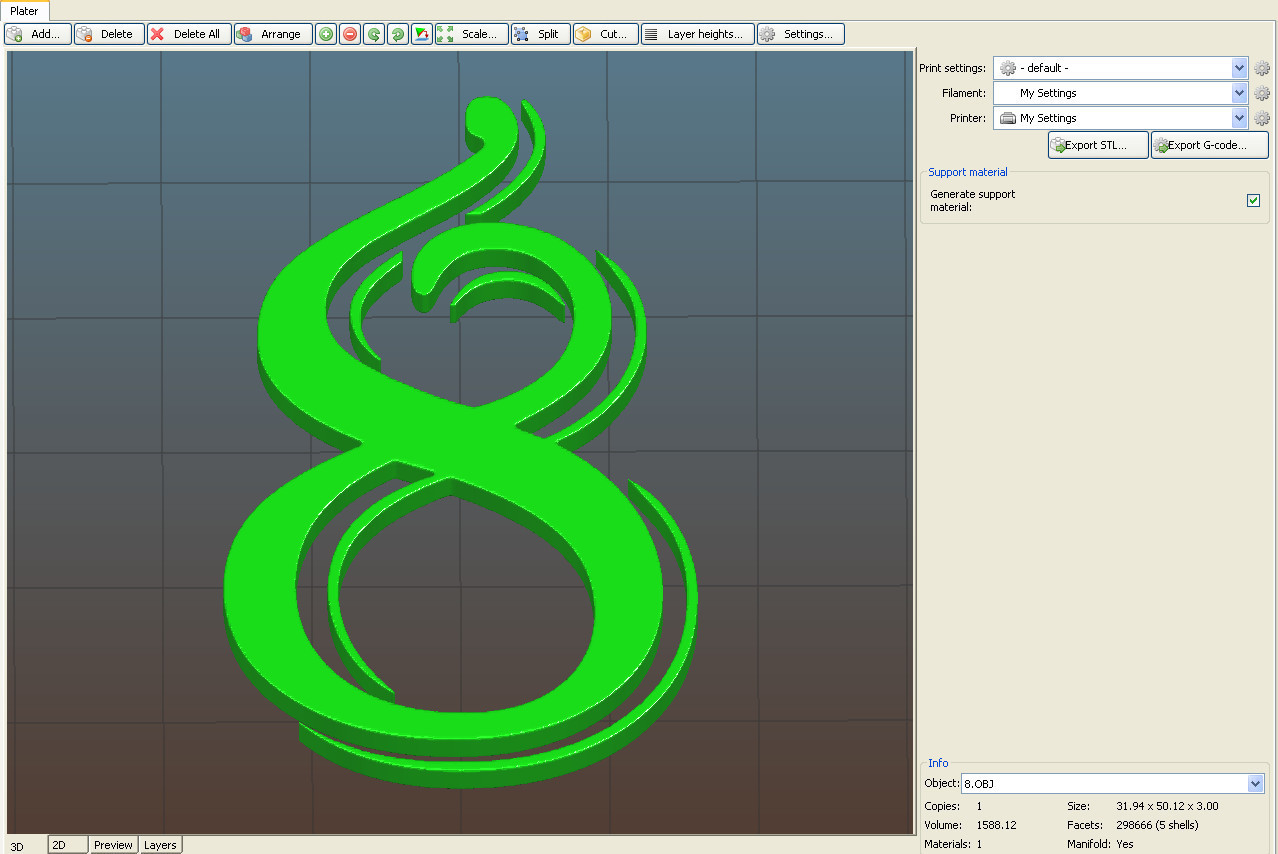
Task: Click the Export STL button
Action: [1097, 144]
